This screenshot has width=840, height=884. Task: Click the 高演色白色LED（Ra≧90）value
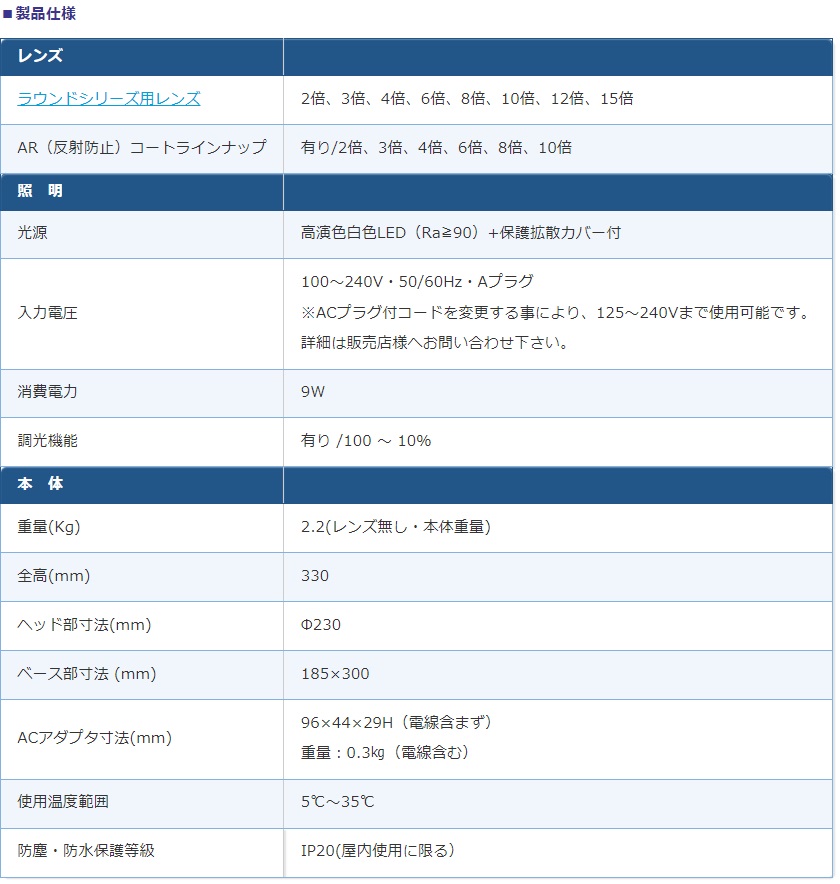tap(461, 233)
